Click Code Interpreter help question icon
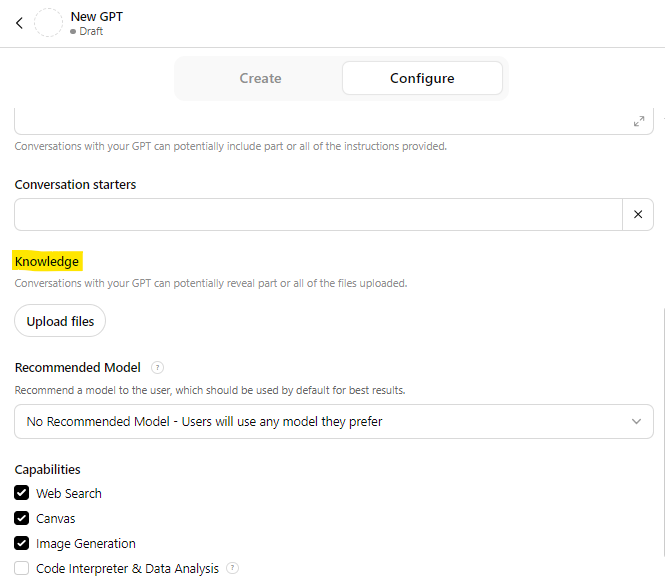665x588 pixels. point(233,568)
